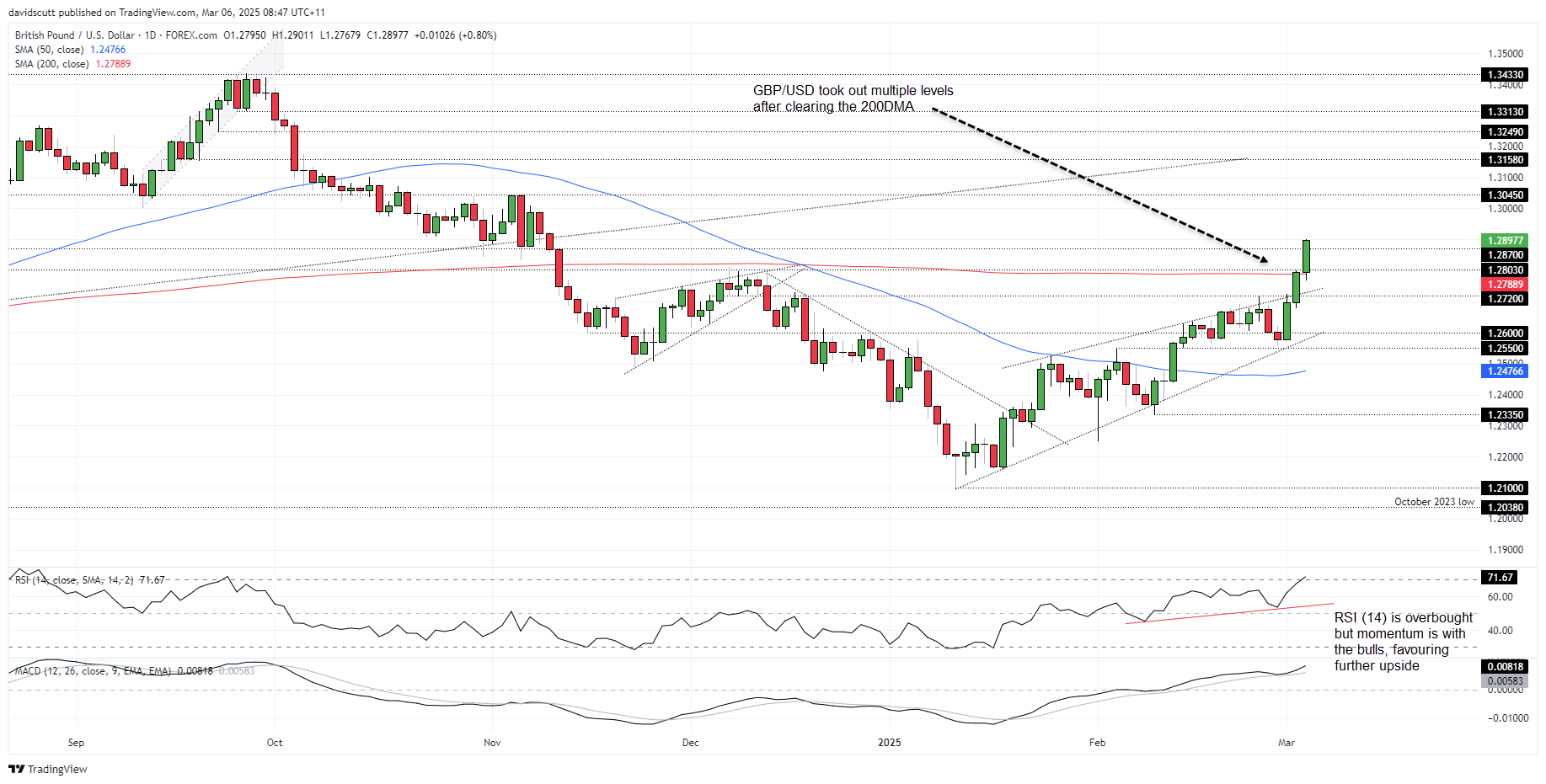Image resolution: width=1546 pixels, height=784 pixels.
Task: Click the green 1.28977 current price label
Action: coord(1506,241)
